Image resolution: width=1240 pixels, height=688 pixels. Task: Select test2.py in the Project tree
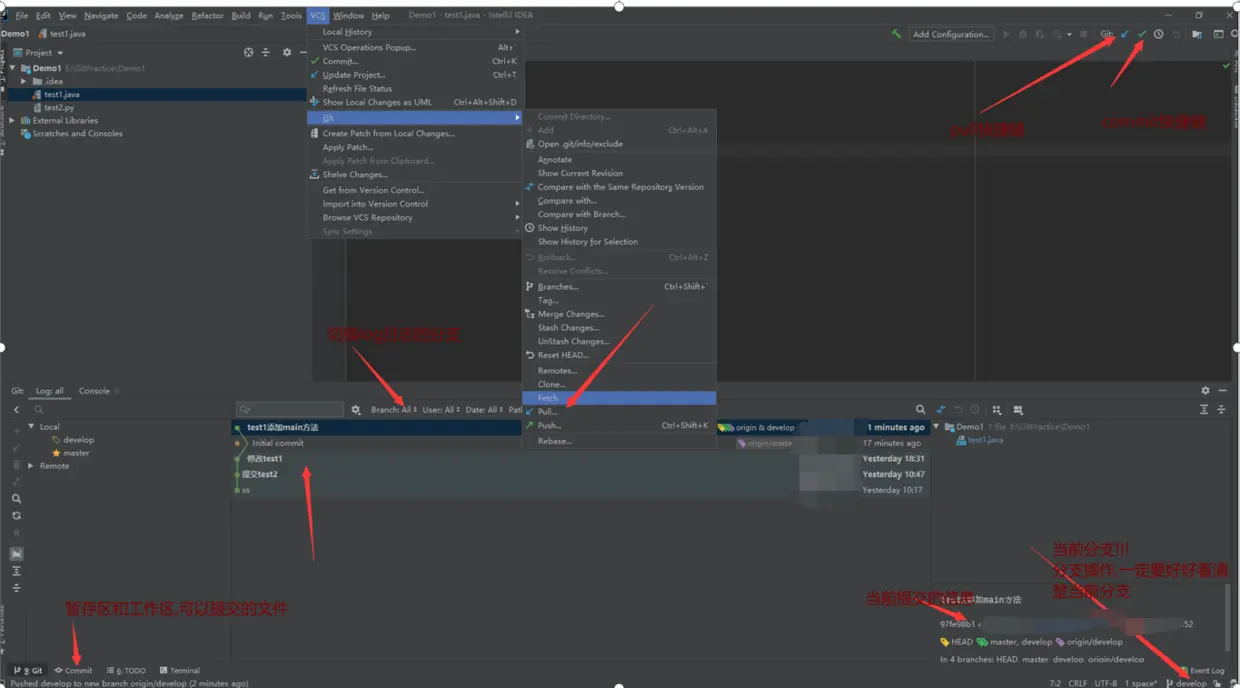[x=58, y=107]
